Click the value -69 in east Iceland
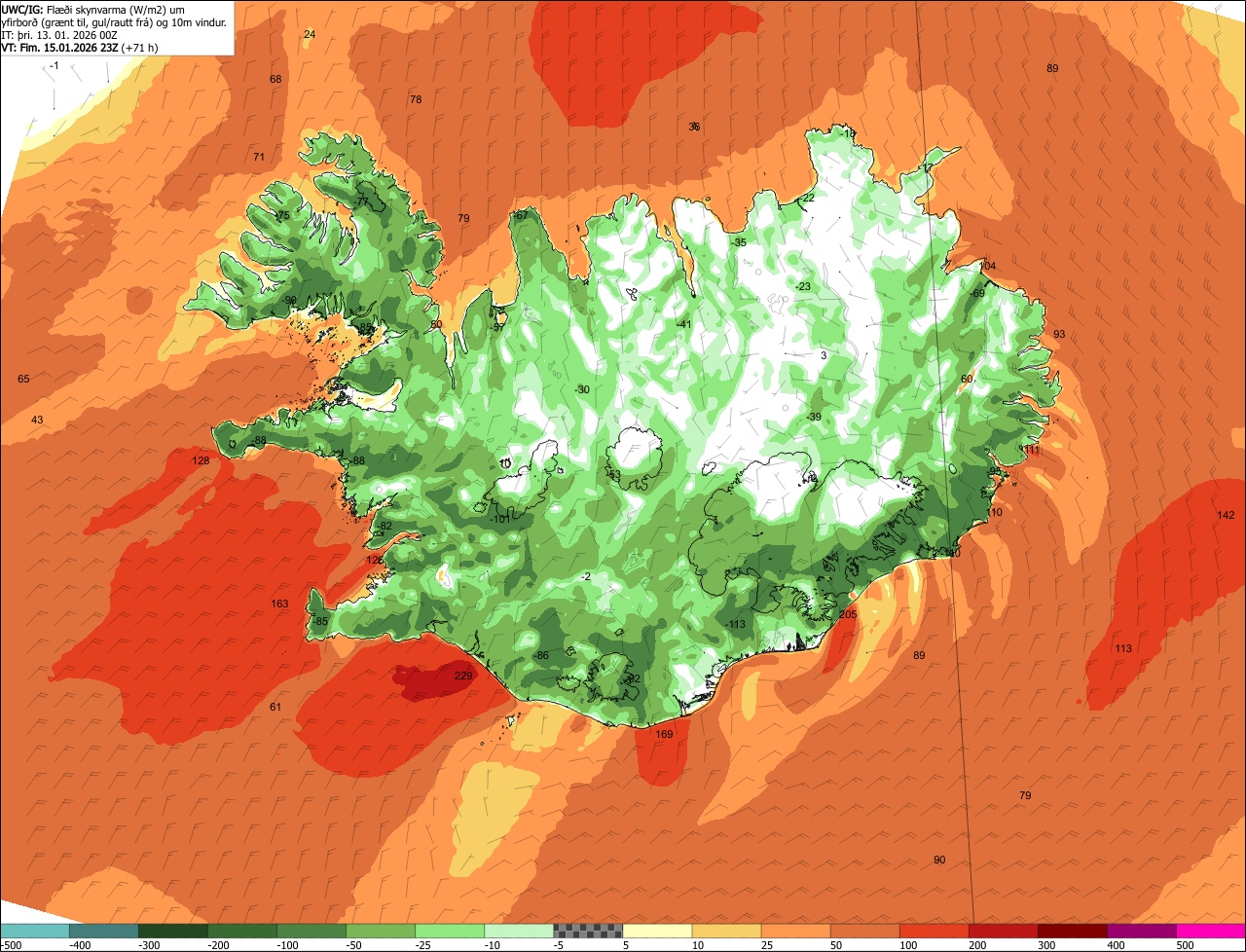Image resolution: width=1246 pixels, height=952 pixels. click(977, 293)
